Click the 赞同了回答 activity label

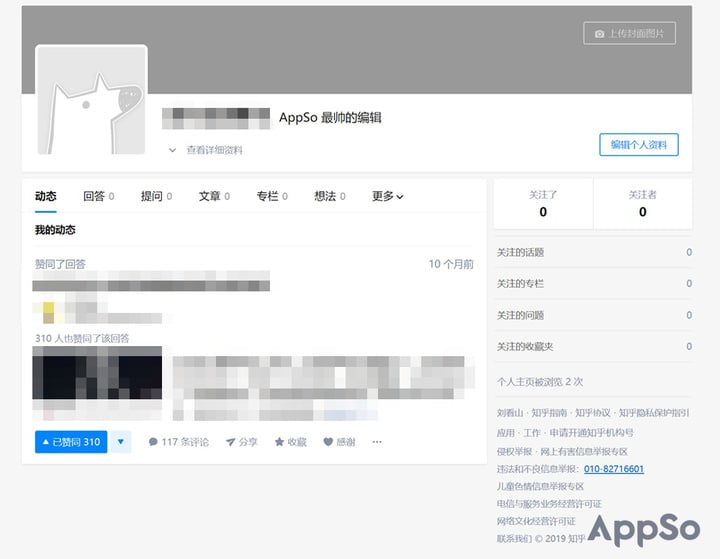(60, 264)
